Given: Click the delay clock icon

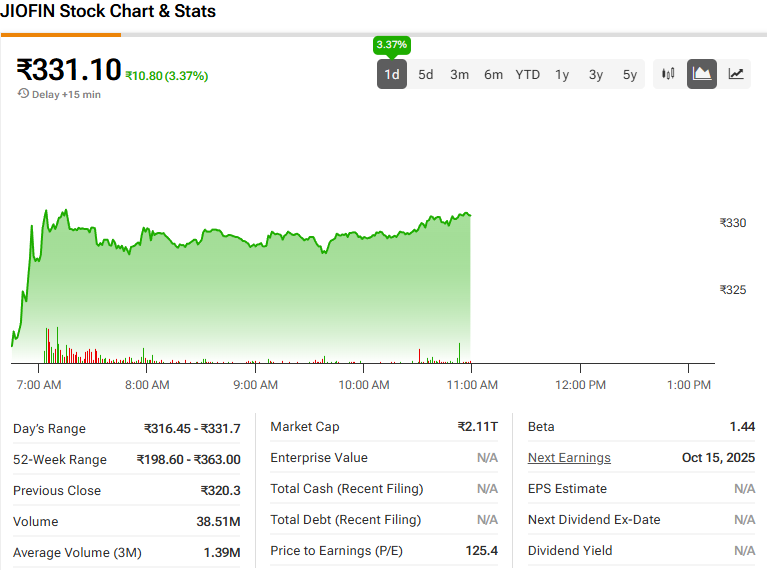Looking at the screenshot, I should coord(23,93).
